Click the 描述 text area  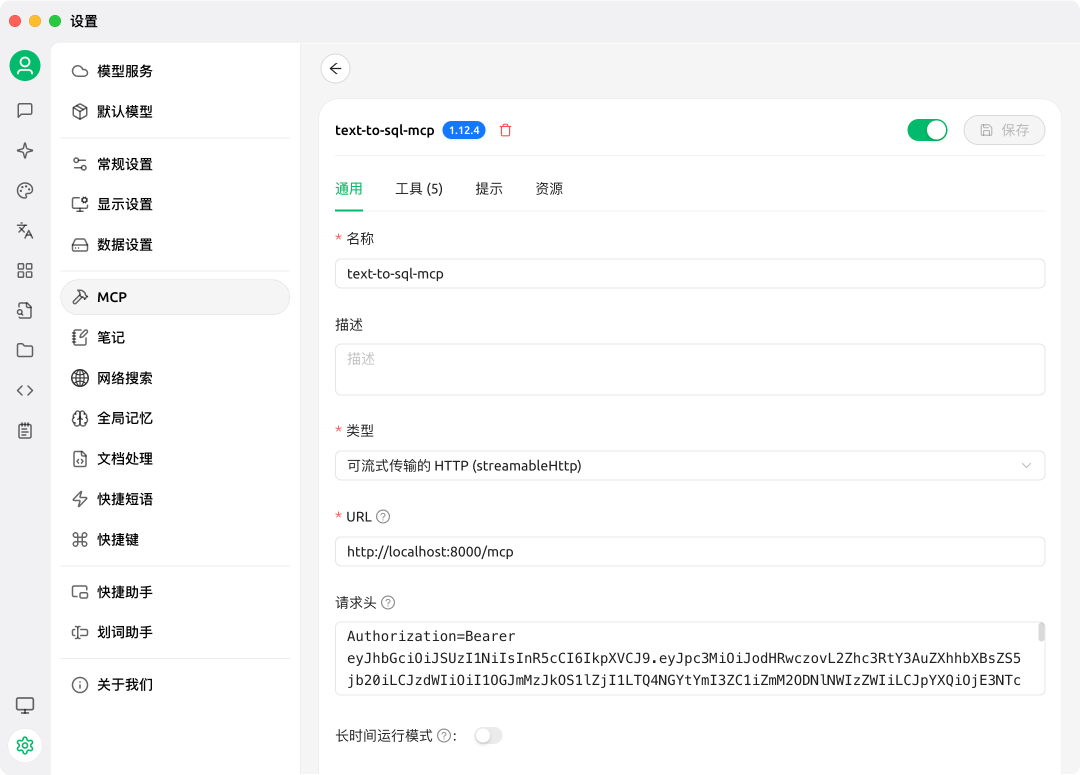click(689, 369)
